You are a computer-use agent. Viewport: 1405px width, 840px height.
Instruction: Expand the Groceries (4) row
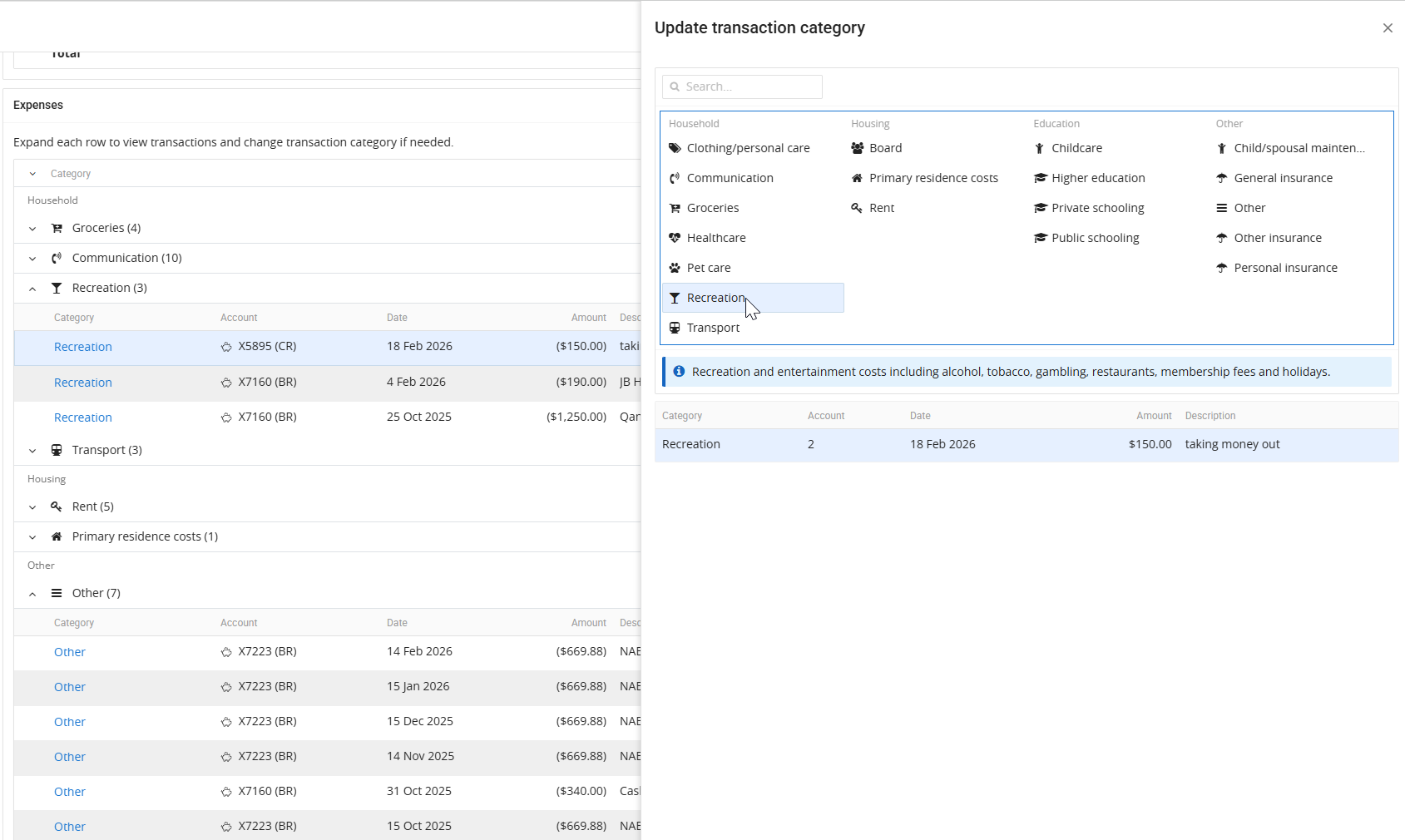click(32, 229)
